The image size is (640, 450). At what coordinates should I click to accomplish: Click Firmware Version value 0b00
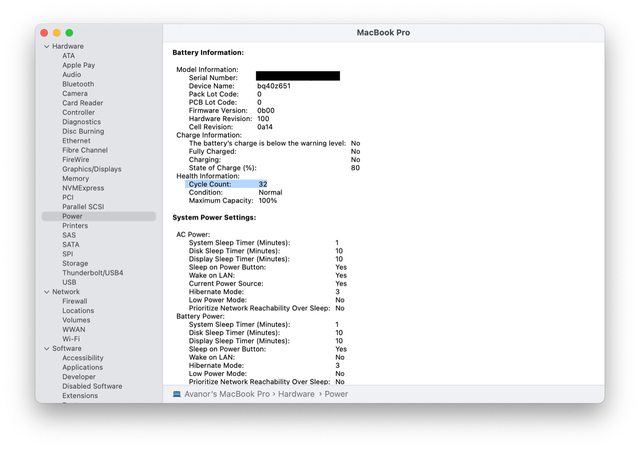(266, 110)
